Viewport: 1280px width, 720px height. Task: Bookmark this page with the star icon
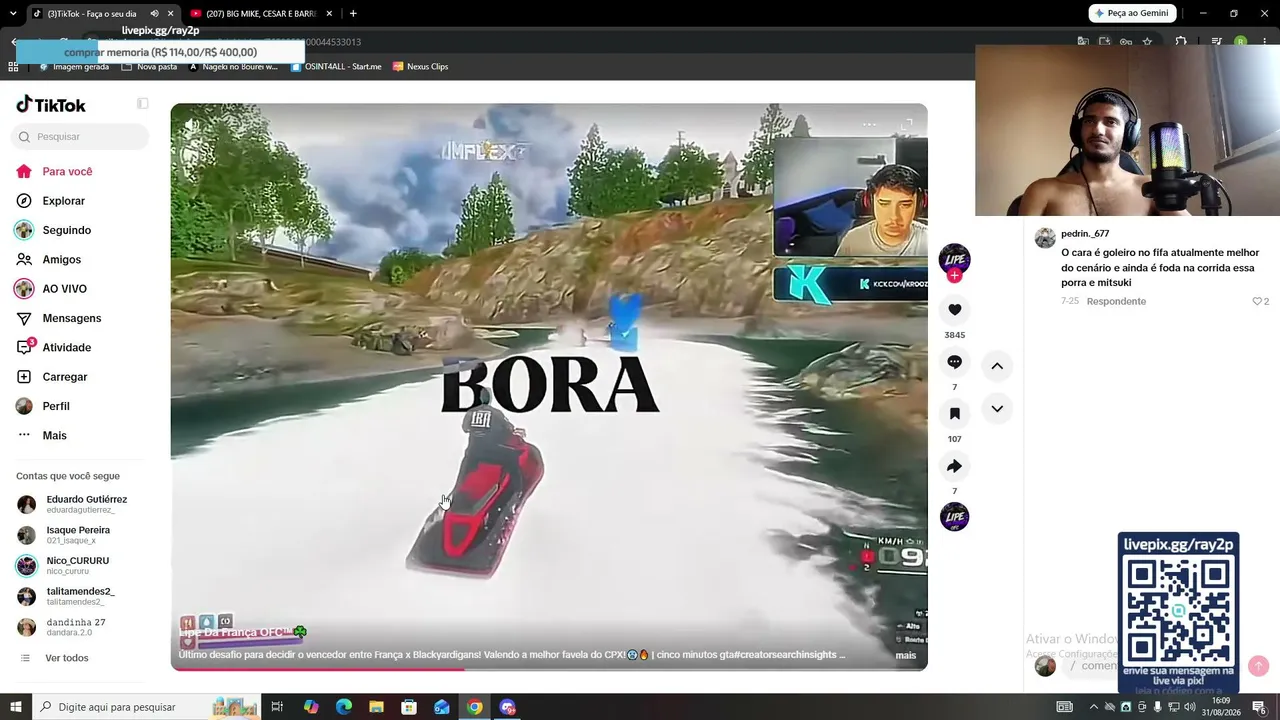pyautogui.click(x=1147, y=42)
